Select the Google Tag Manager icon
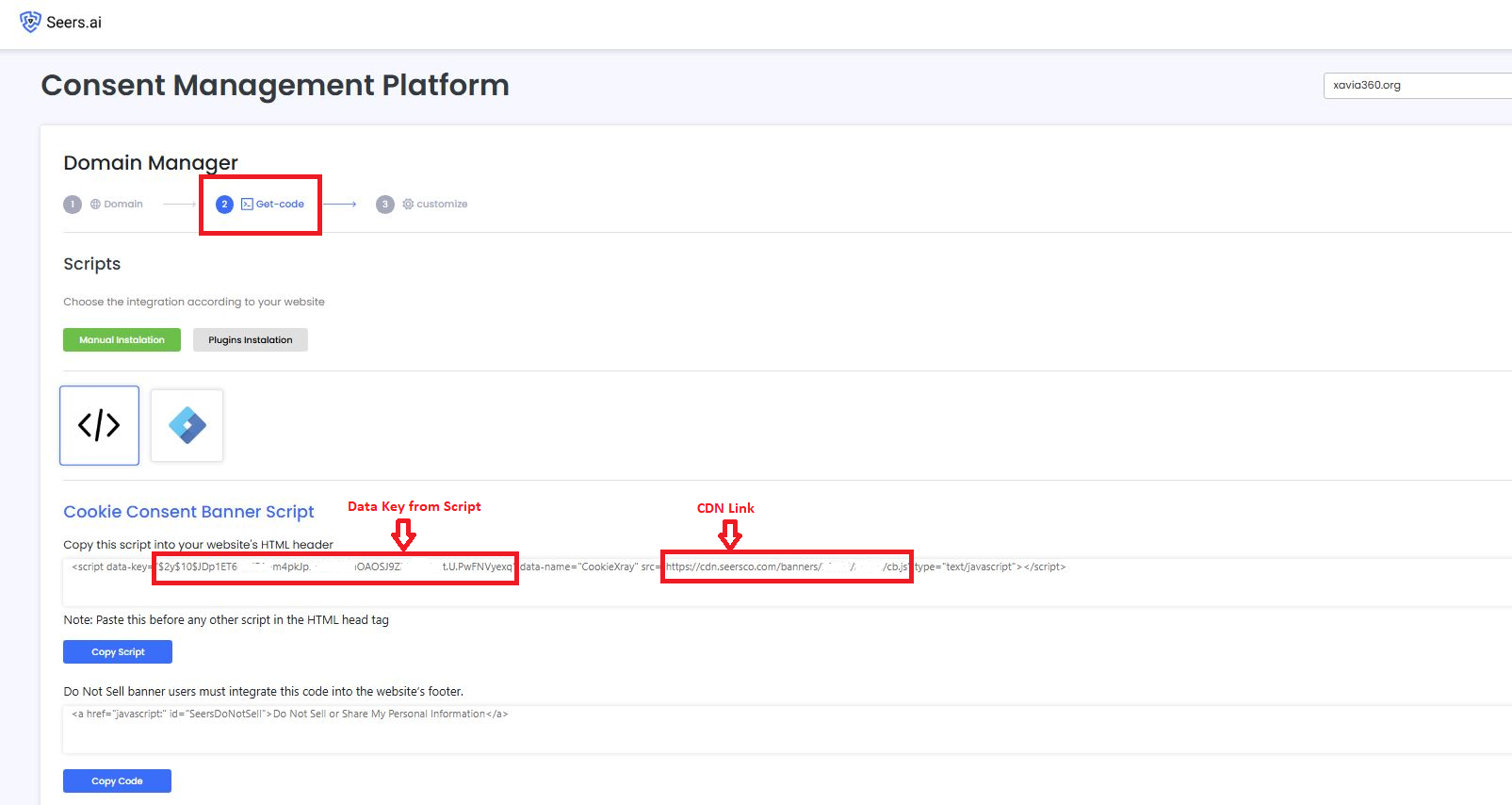Image resolution: width=1512 pixels, height=805 pixels. (x=187, y=425)
